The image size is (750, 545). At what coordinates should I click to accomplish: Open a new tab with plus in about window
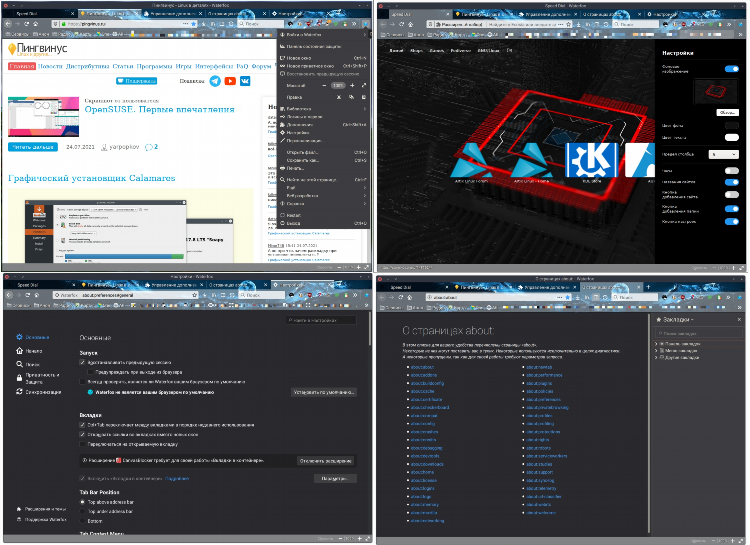[x=648, y=287]
